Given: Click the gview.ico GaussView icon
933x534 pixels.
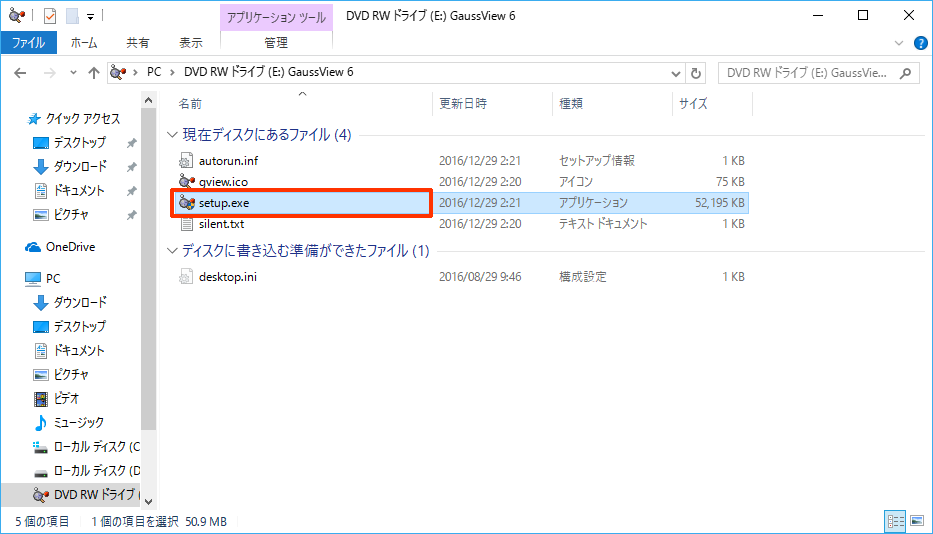Looking at the screenshot, I should coord(186,182).
